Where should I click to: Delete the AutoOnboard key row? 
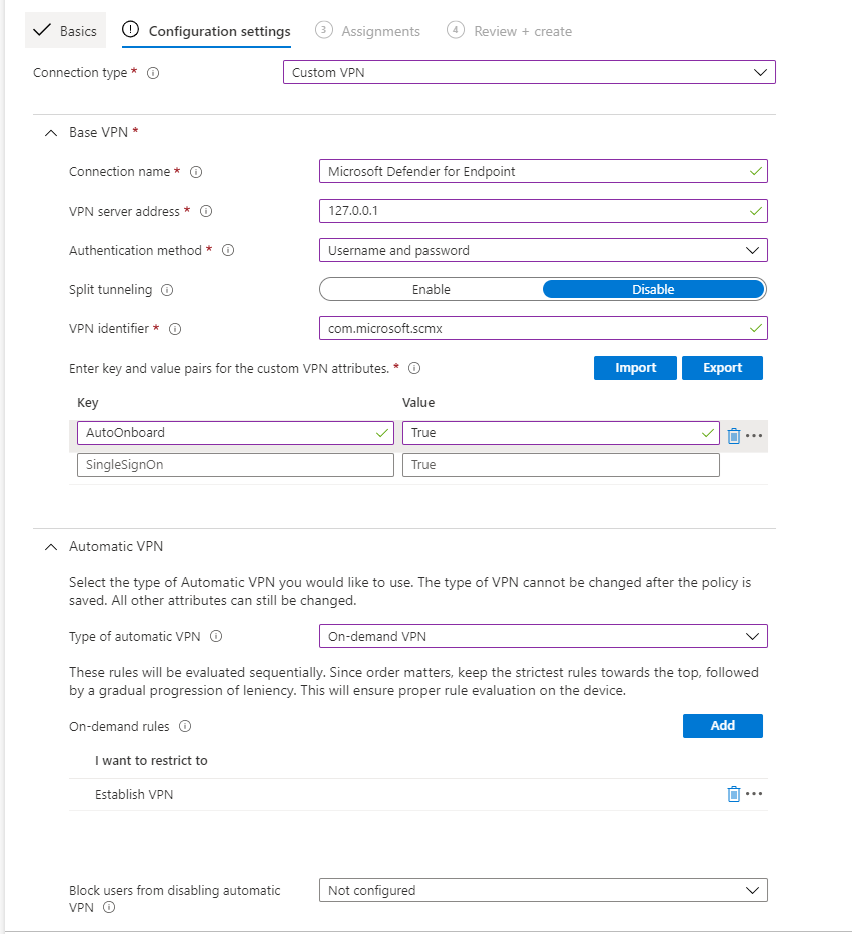tap(733, 435)
